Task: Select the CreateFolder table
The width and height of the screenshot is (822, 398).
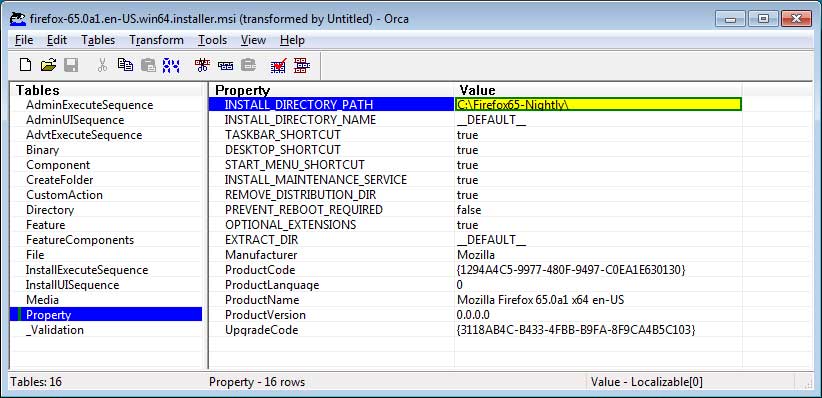Action: click(60, 180)
